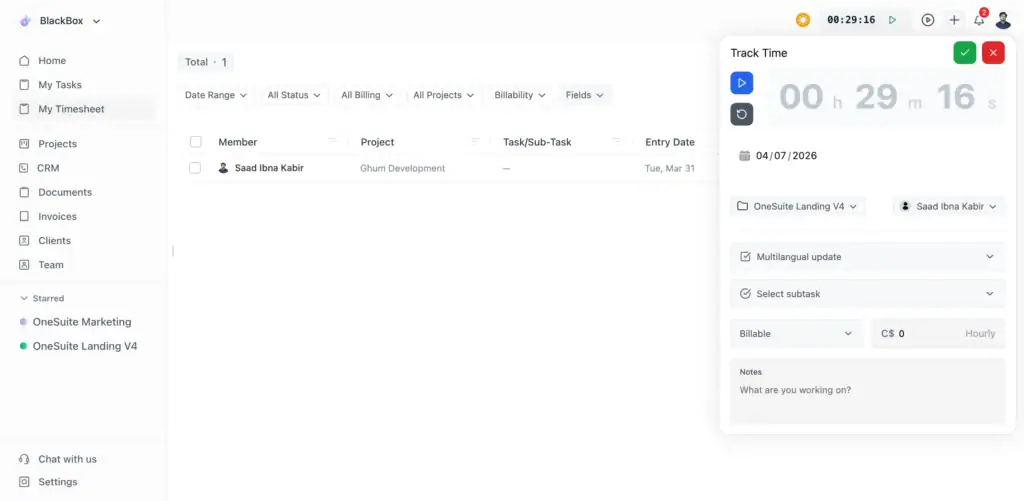Open My Tasks from sidebar
Viewport: 1024px width, 501px height.
pos(60,85)
